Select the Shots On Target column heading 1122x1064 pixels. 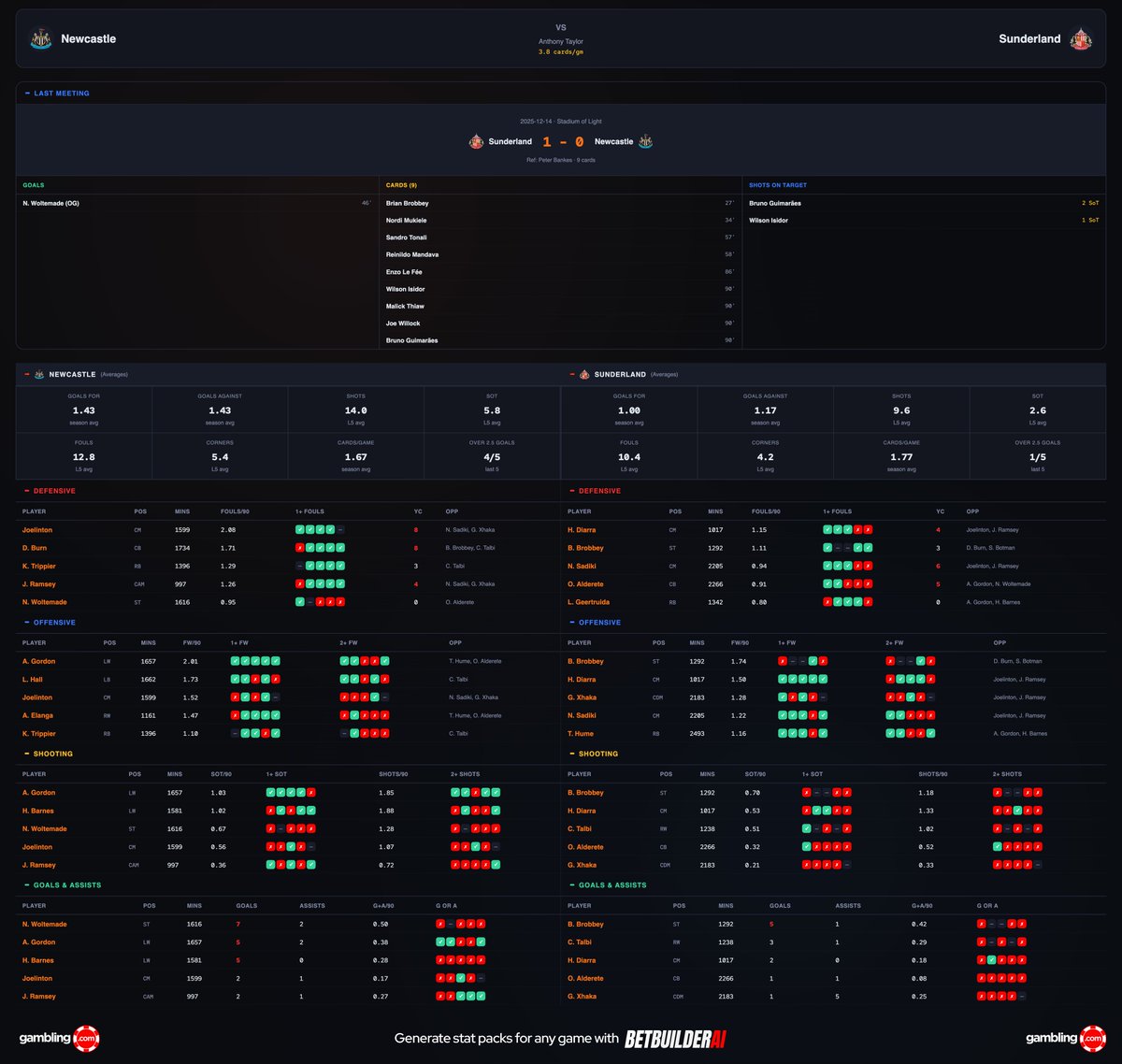778,185
